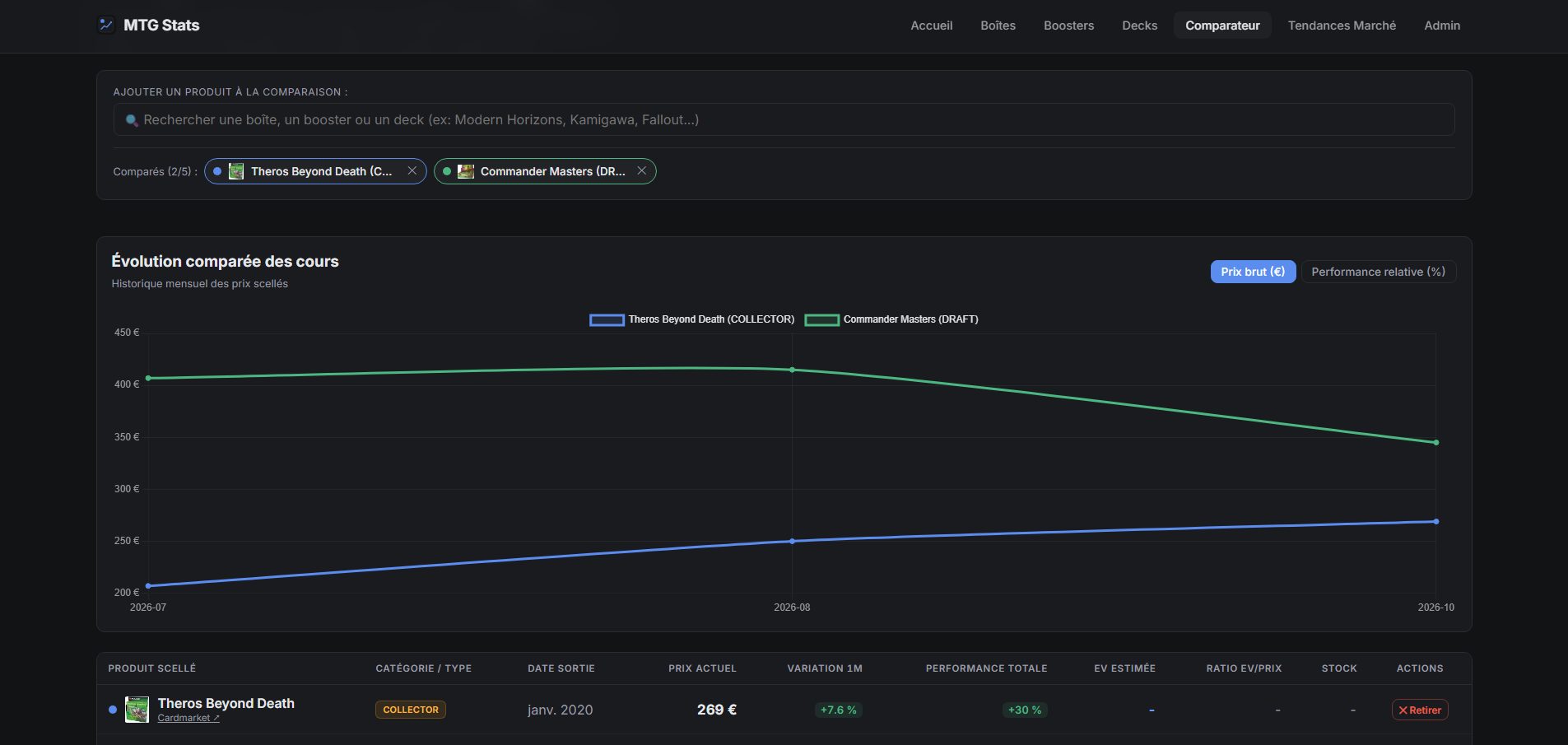Image resolution: width=1568 pixels, height=745 pixels.
Task: Click 2026-10 Theros data point
Action: pos(1436,521)
